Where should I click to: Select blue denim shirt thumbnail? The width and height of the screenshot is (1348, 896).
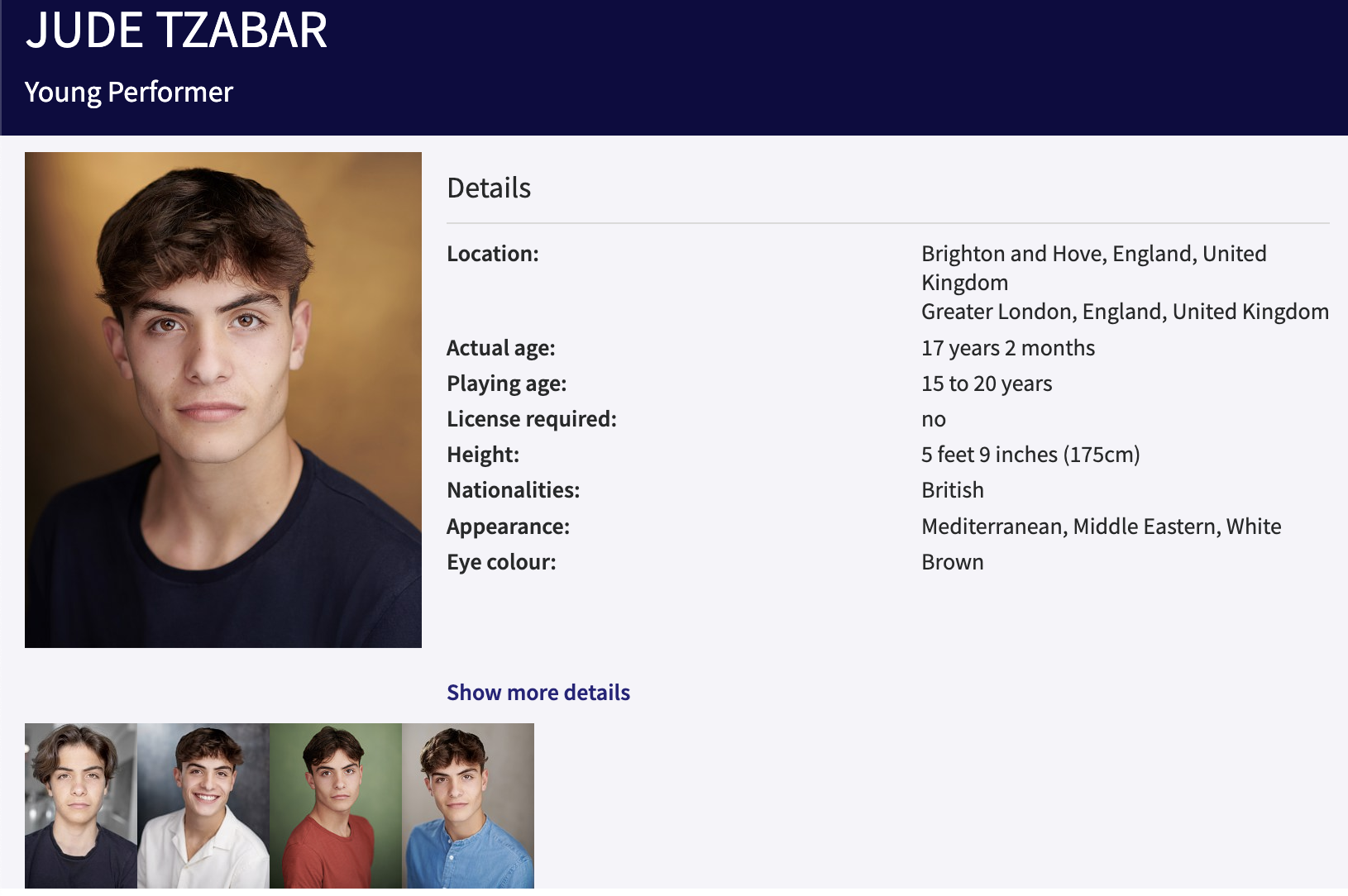click(x=468, y=806)
